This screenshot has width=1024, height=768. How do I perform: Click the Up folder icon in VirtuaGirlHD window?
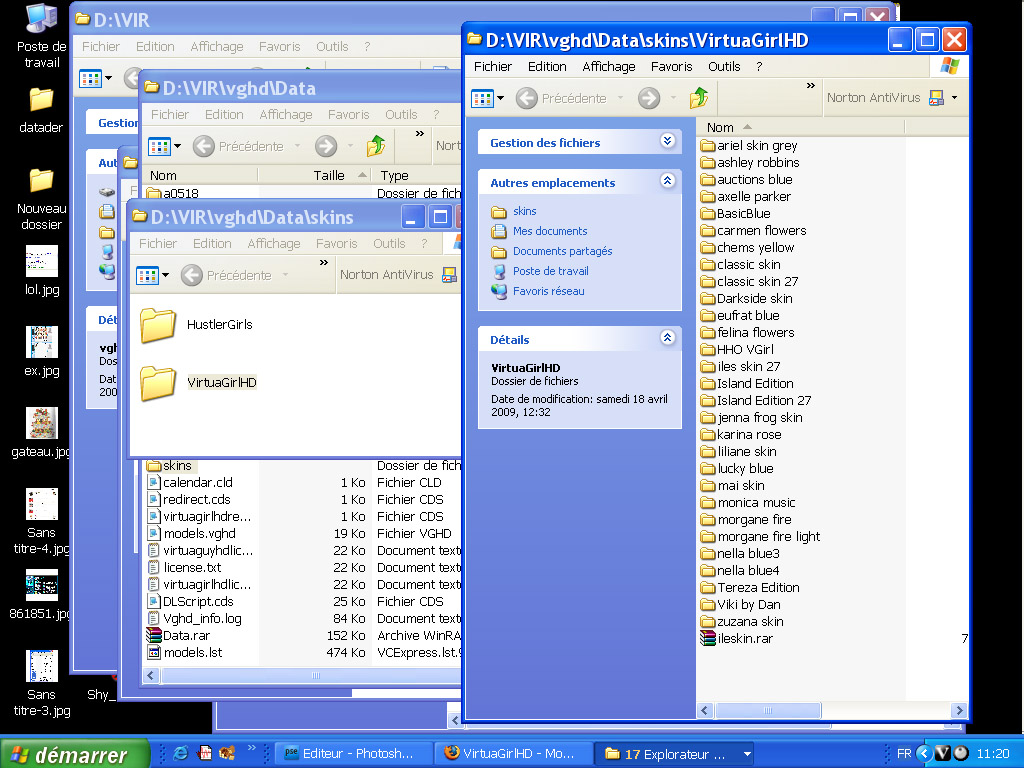pos(699,98)
